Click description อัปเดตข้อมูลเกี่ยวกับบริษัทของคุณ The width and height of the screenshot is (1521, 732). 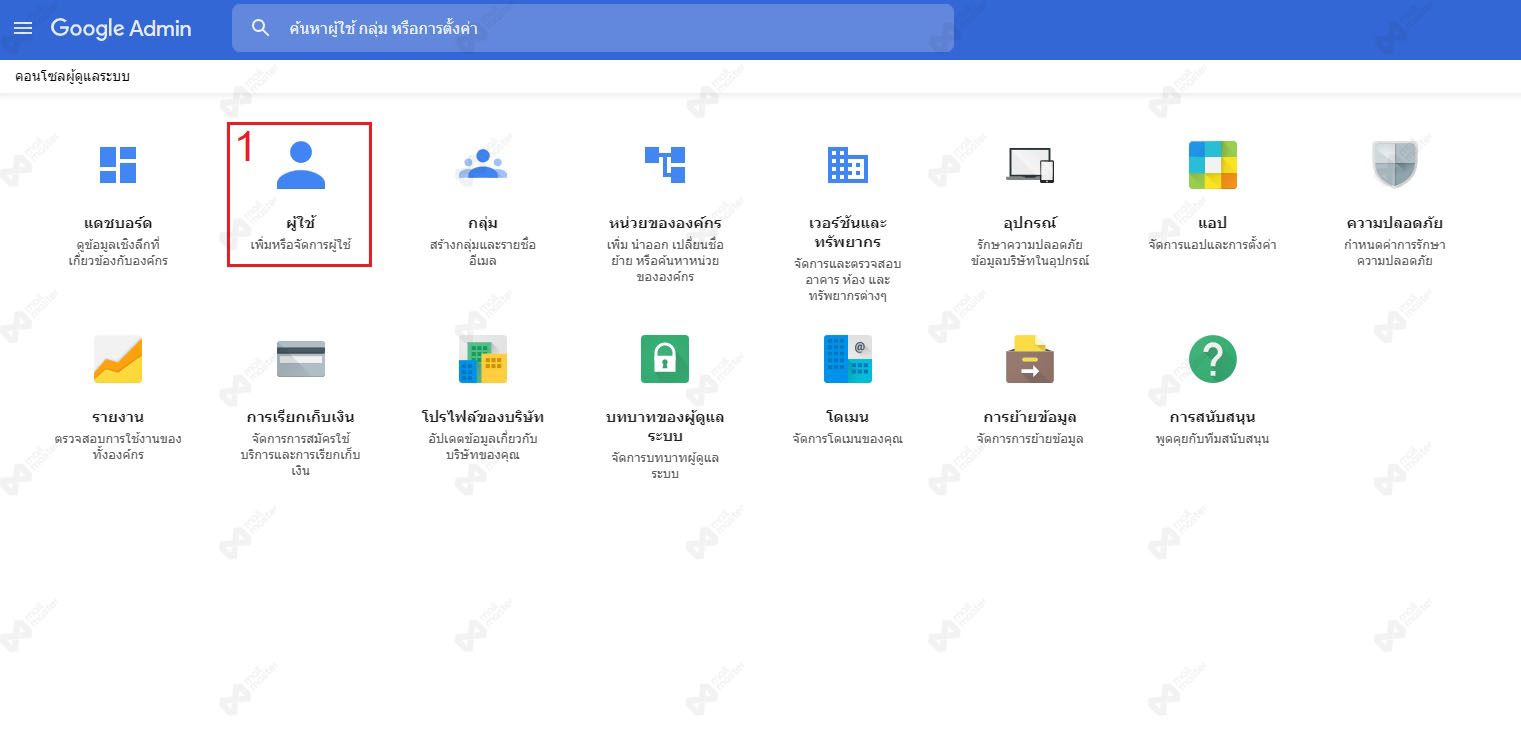[483, 447]
